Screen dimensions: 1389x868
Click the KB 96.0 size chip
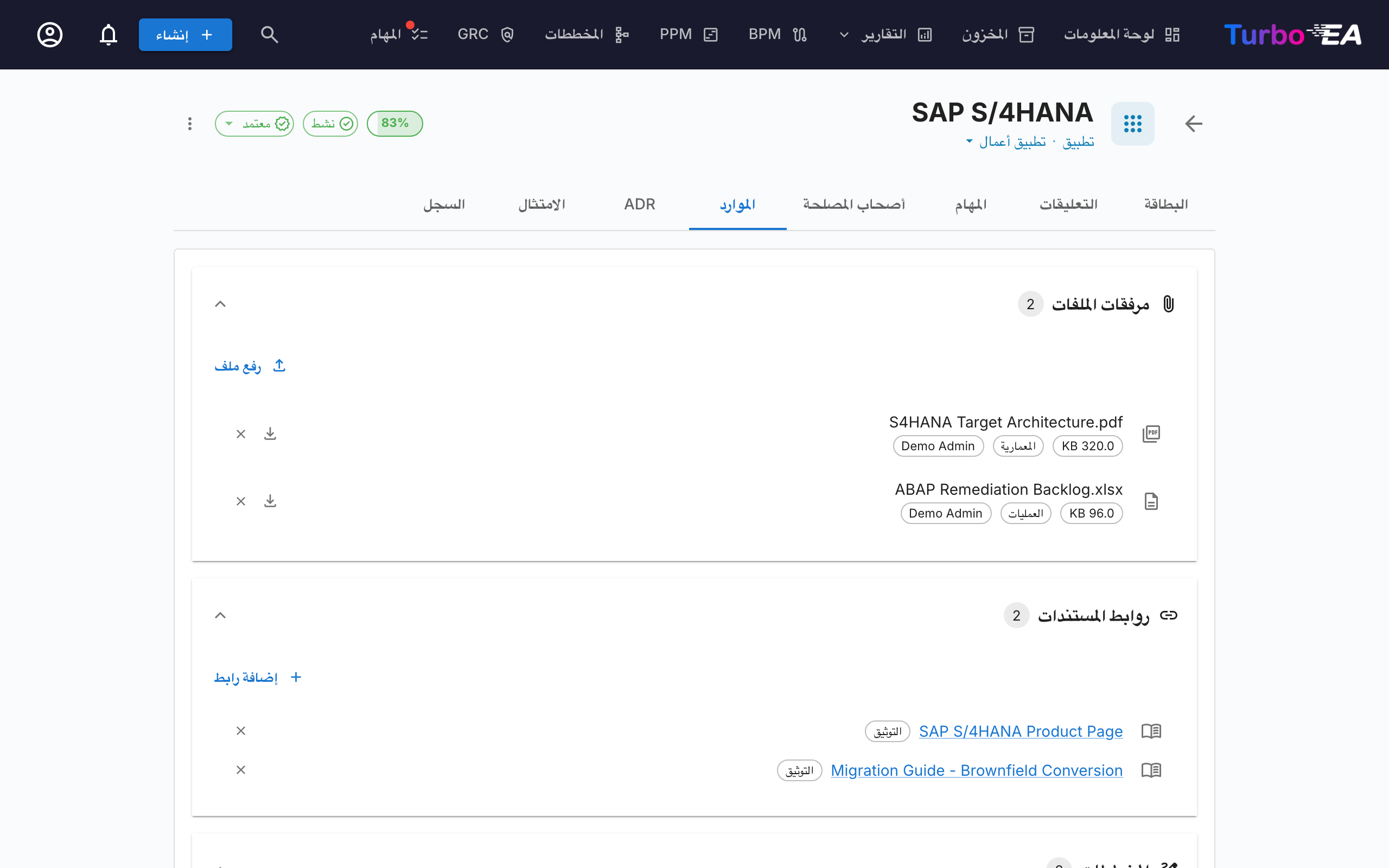coord(1092,513)
